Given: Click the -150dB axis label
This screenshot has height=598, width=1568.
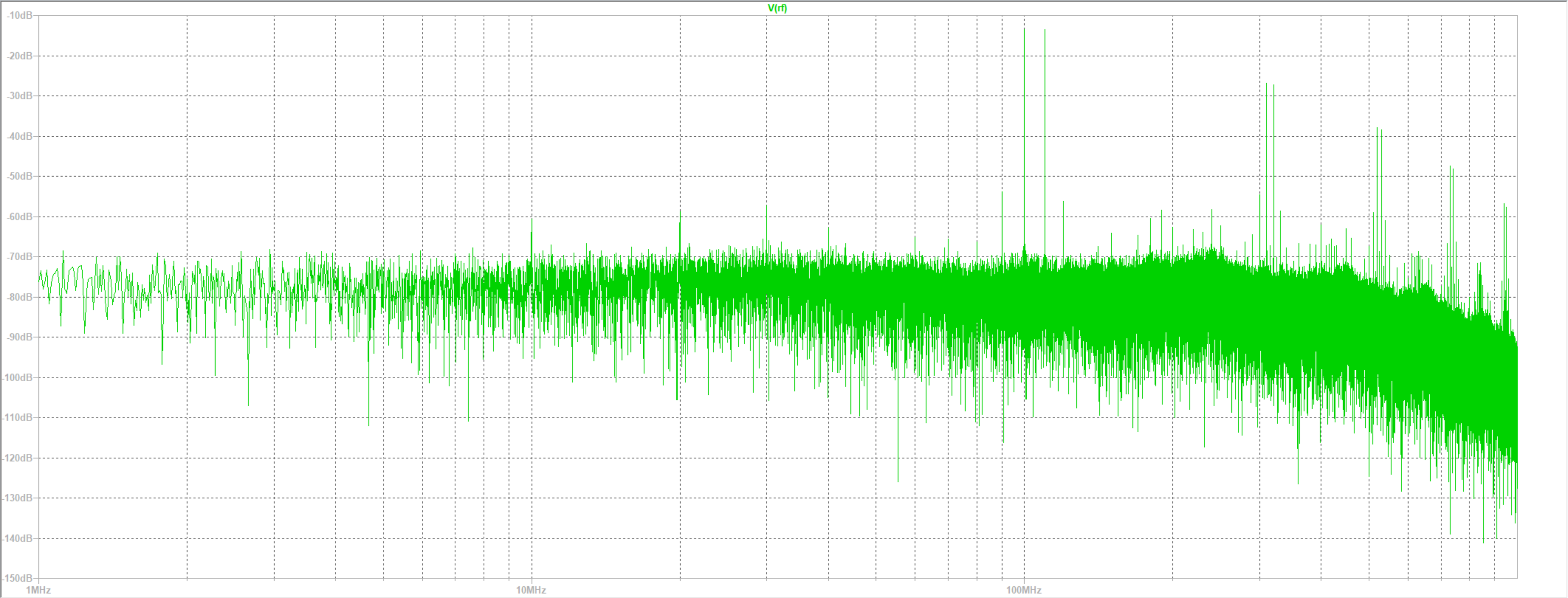Looking at the screenshot, I should tap(18, 578).
